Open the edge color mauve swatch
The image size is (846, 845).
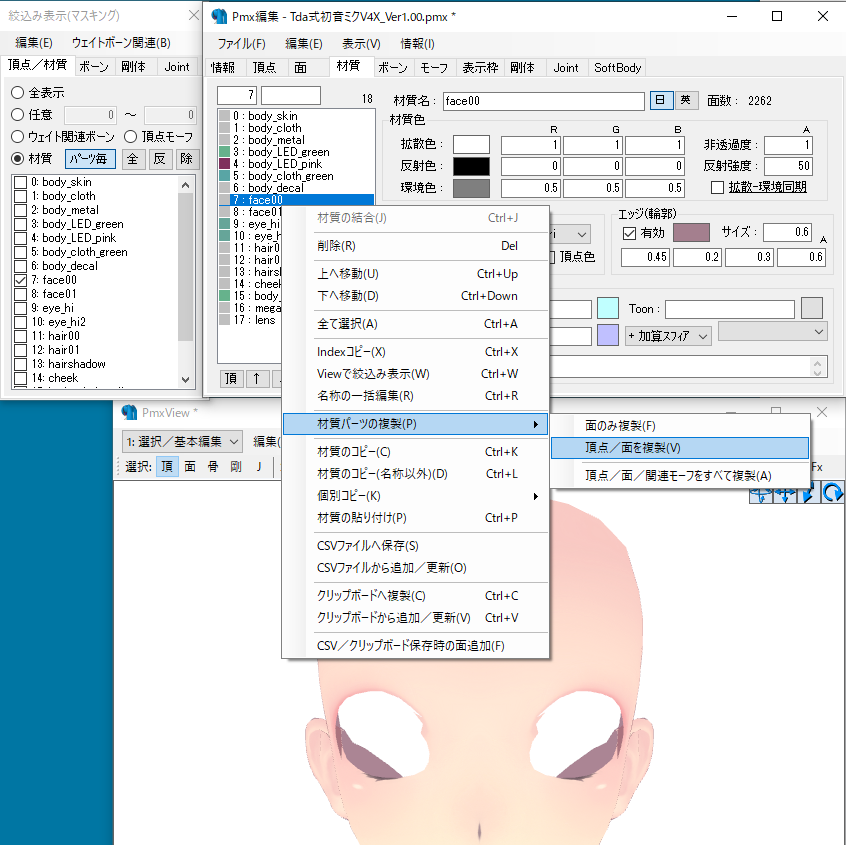(x=691, y=233)
